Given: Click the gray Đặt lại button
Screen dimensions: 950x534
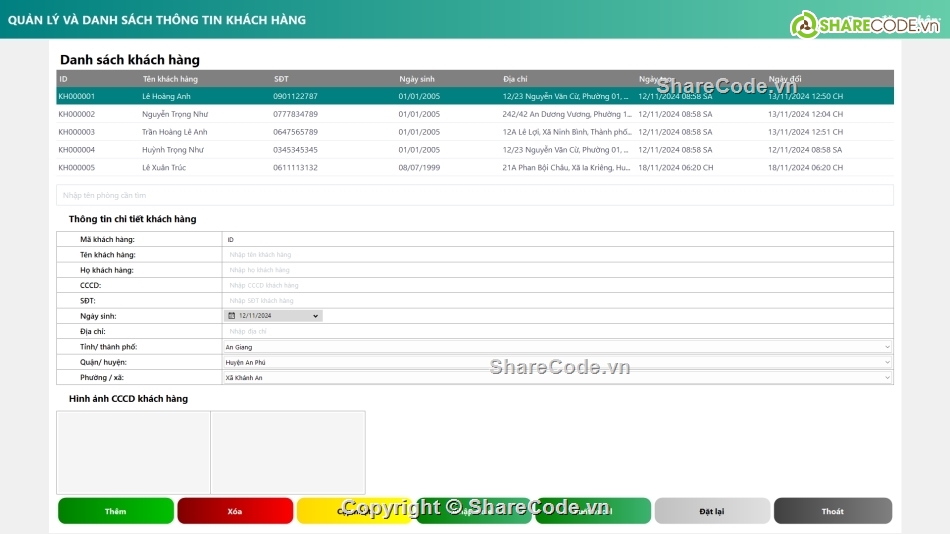Looking at the screenshot, I should click(712, 511).
